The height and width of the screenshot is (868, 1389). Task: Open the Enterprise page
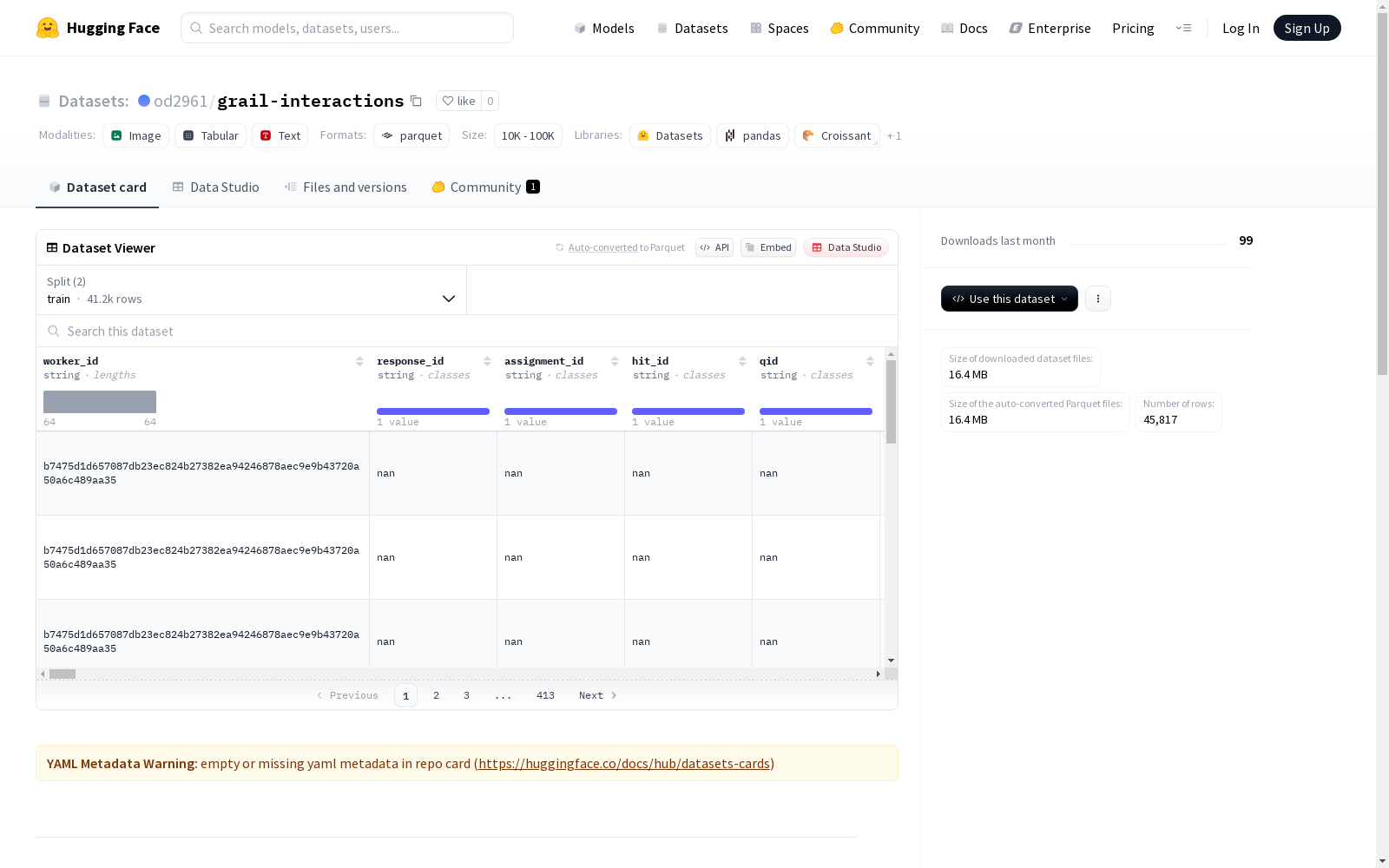coord(1050,28)
